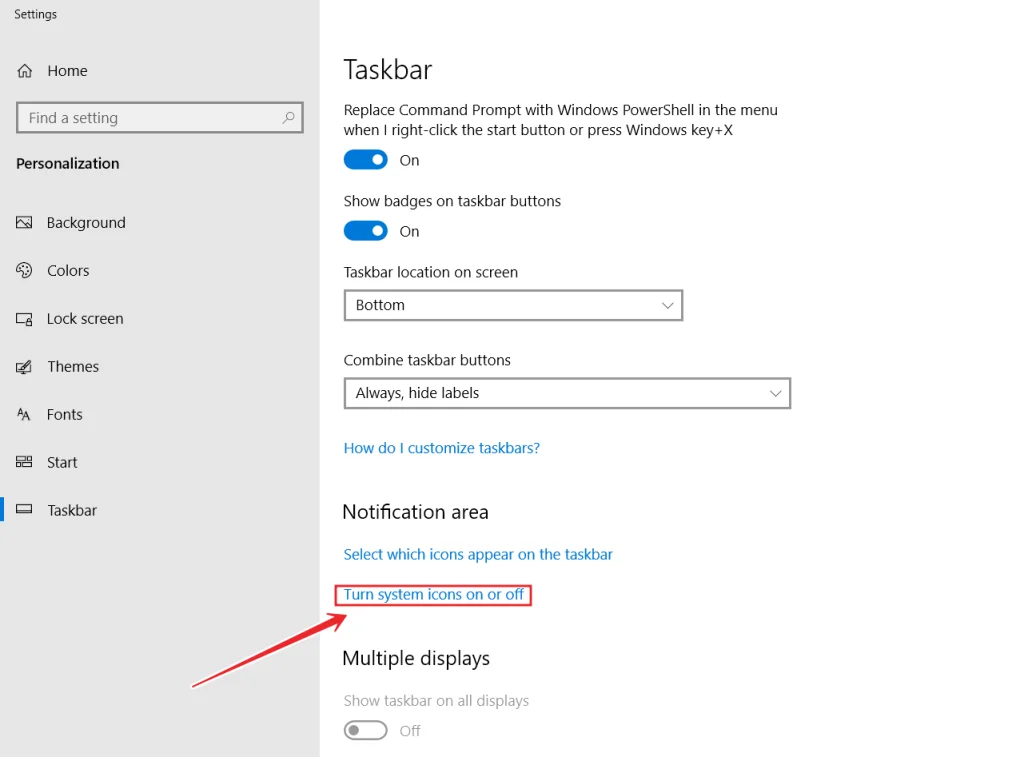Disable Show badges on taskbar buttons
1024x757 pixels.
pos(366,231)
